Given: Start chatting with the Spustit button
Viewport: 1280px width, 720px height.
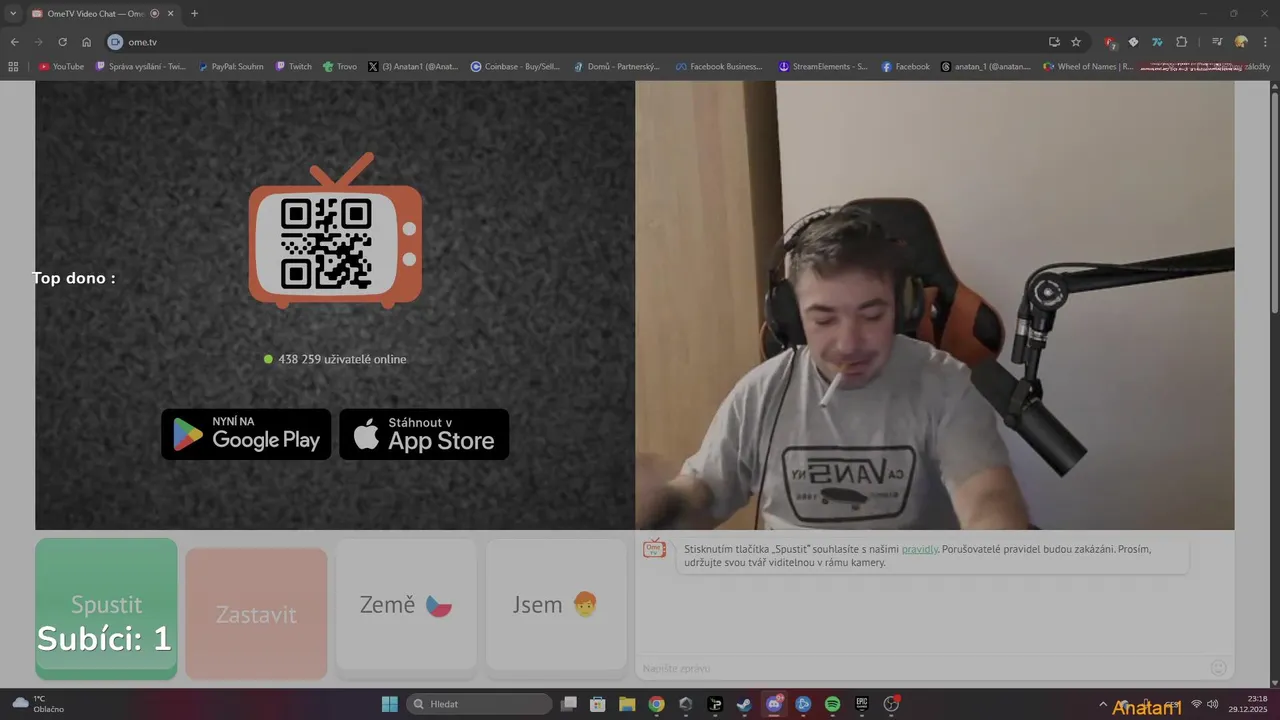Looking at the screenshot, I should pos(106,609).
